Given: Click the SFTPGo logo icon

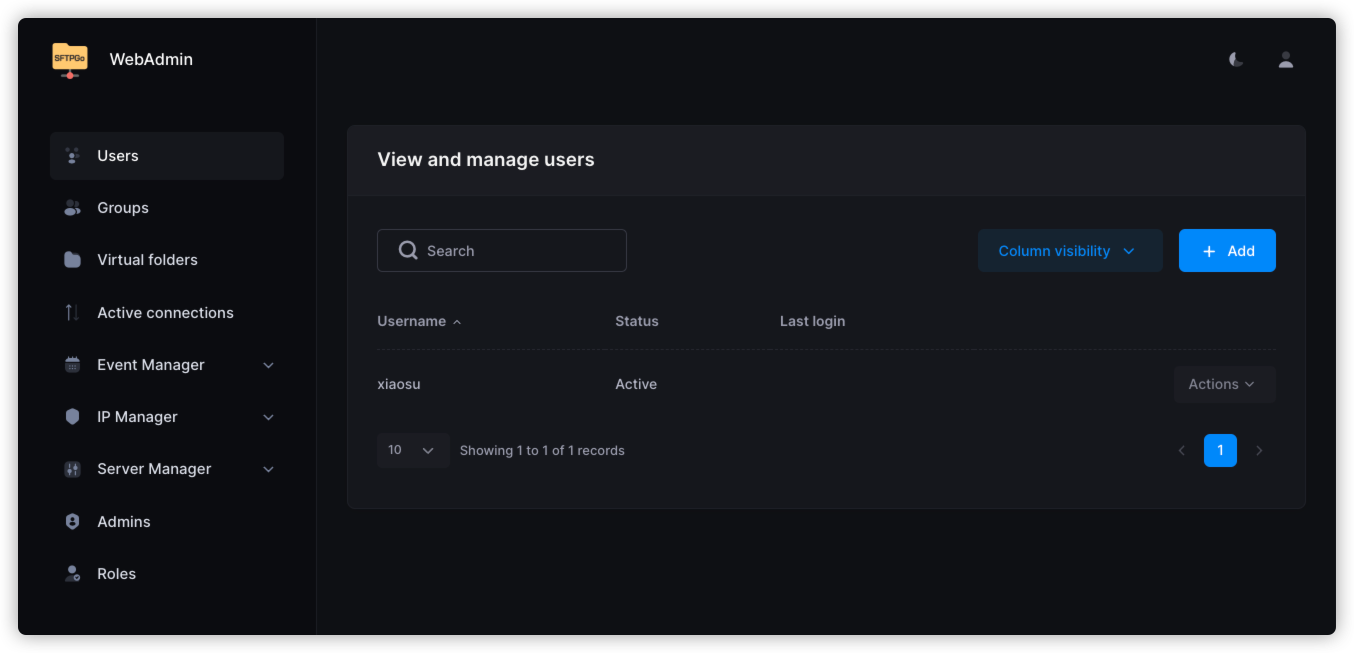Looking at the screenshot, I should coord(70,60).
